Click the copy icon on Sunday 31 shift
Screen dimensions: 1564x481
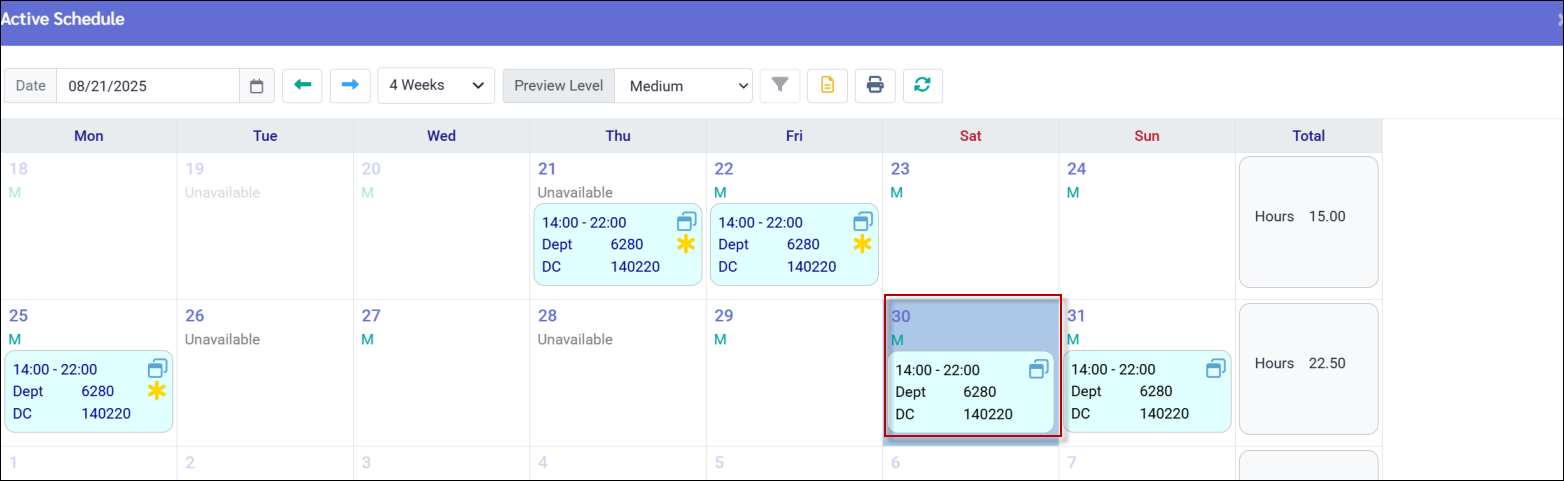coord(1216,369)
